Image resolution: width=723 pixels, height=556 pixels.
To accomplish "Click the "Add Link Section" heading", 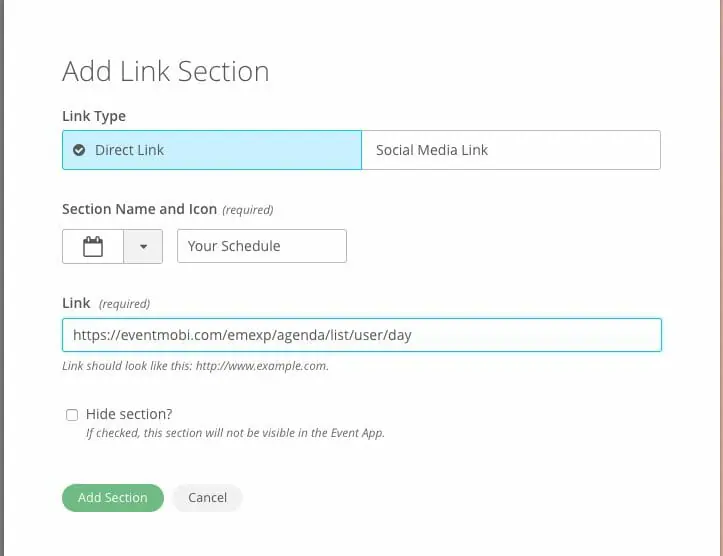I will coord(165,72).
